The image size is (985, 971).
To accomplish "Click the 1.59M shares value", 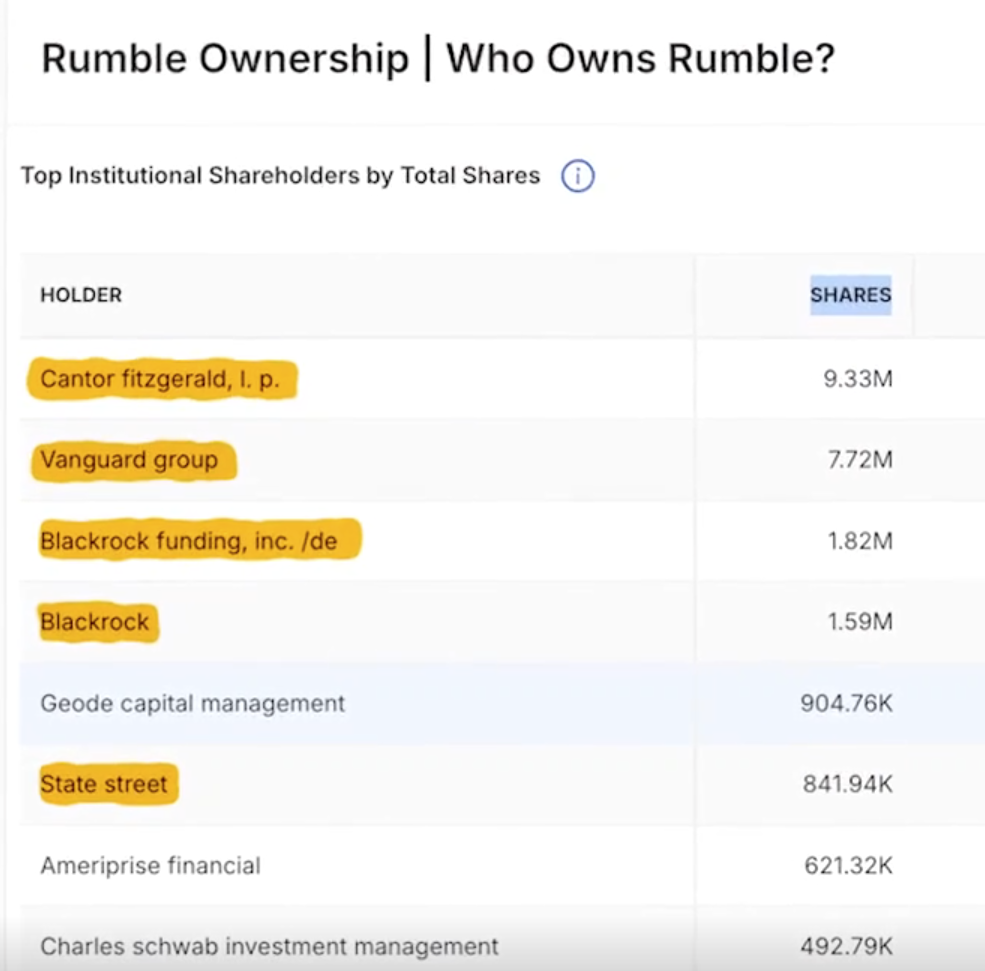I will click(859, 622).
